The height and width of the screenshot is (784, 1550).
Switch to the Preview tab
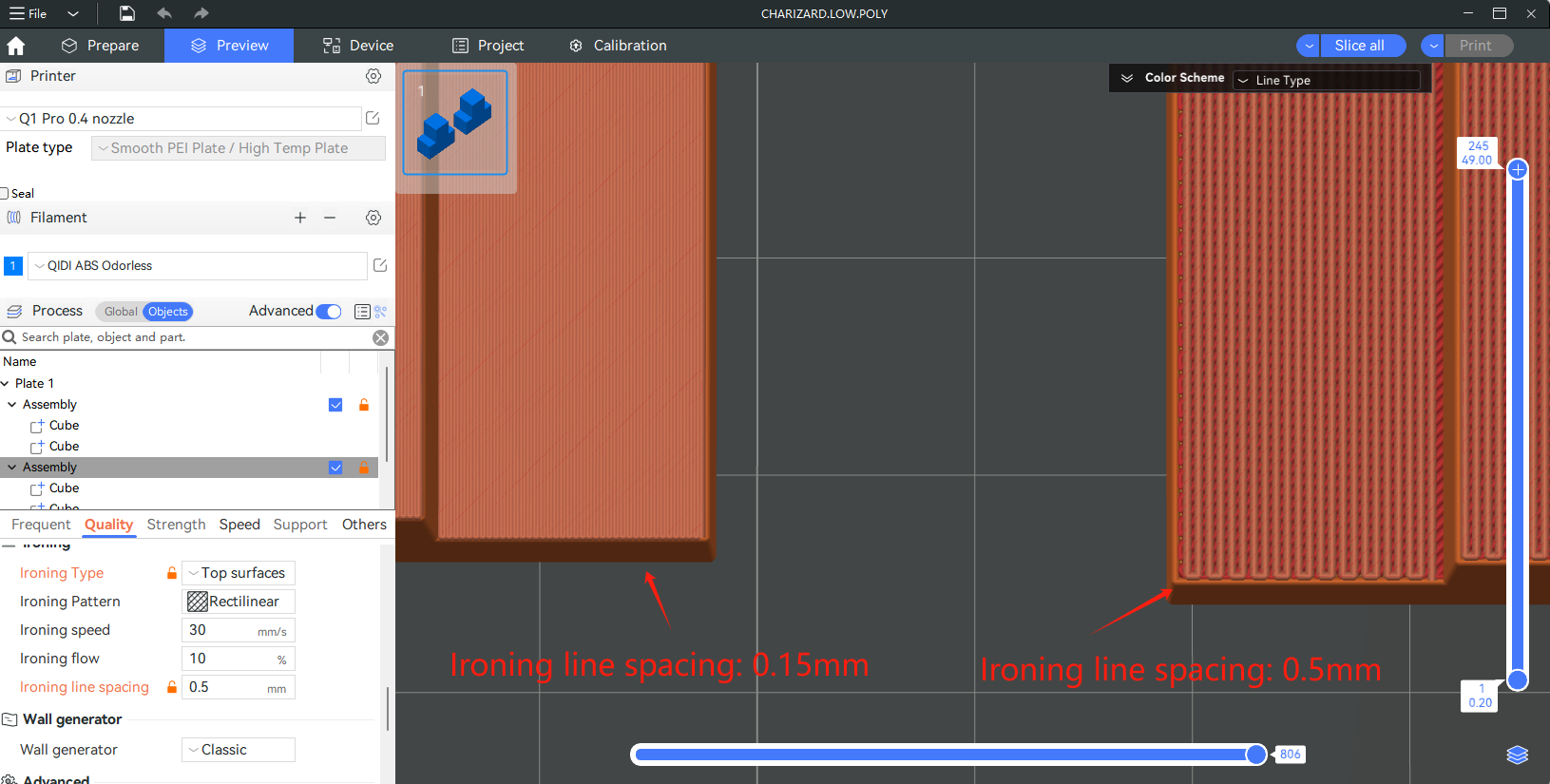point(229,46)
